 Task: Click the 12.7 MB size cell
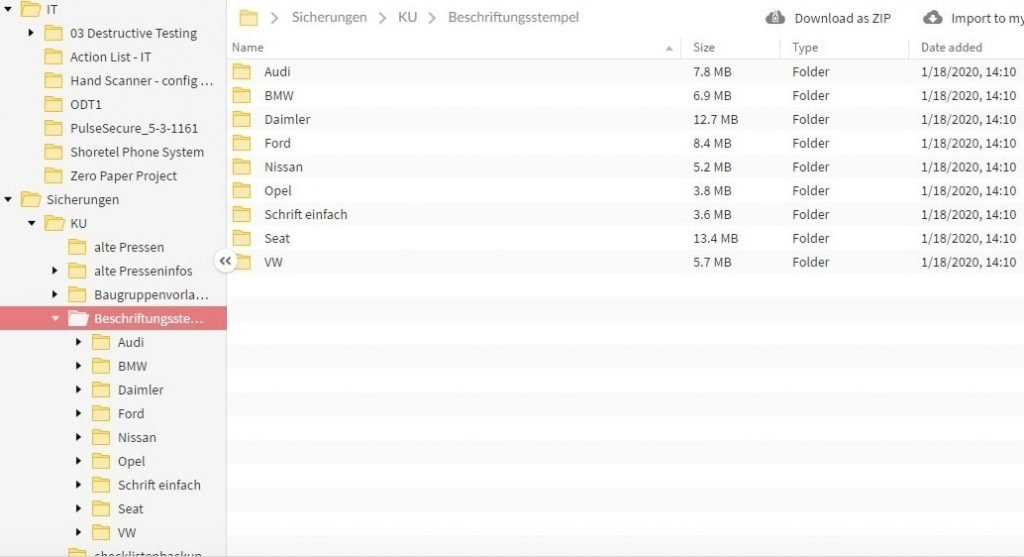(x=715, y=119)
